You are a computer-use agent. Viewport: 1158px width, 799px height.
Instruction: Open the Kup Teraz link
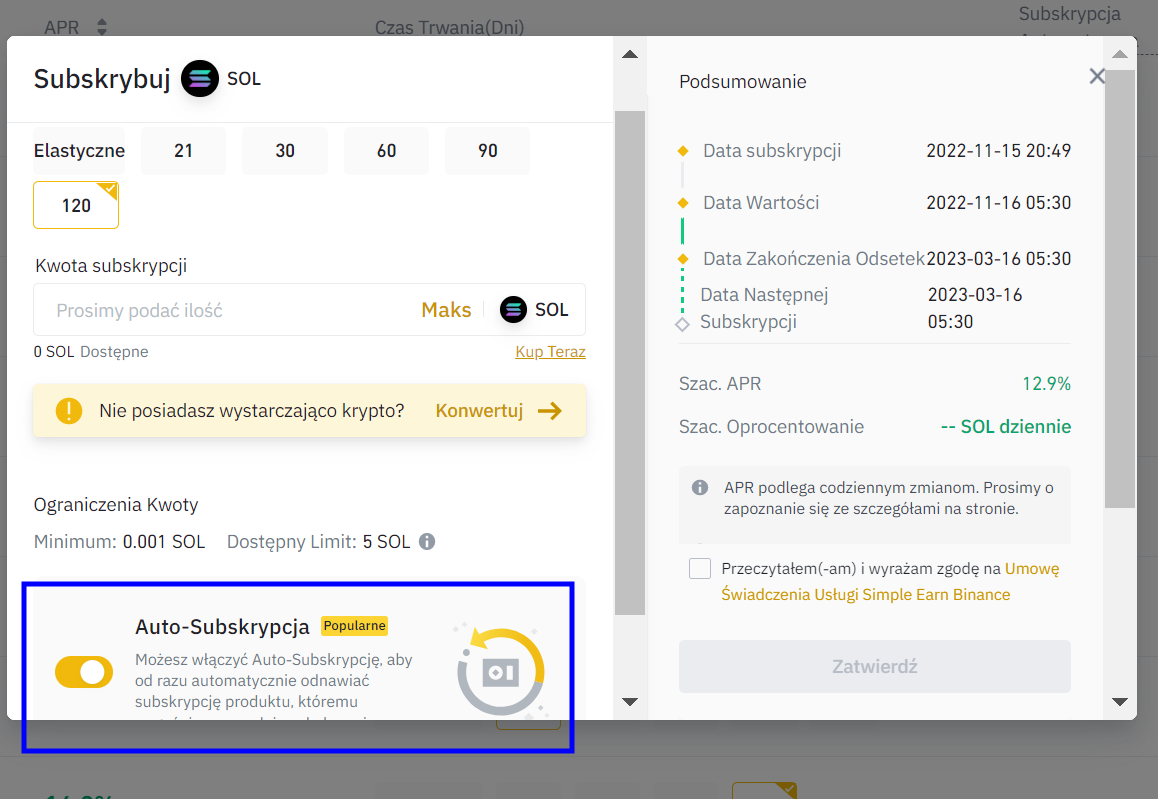(550, 352)
